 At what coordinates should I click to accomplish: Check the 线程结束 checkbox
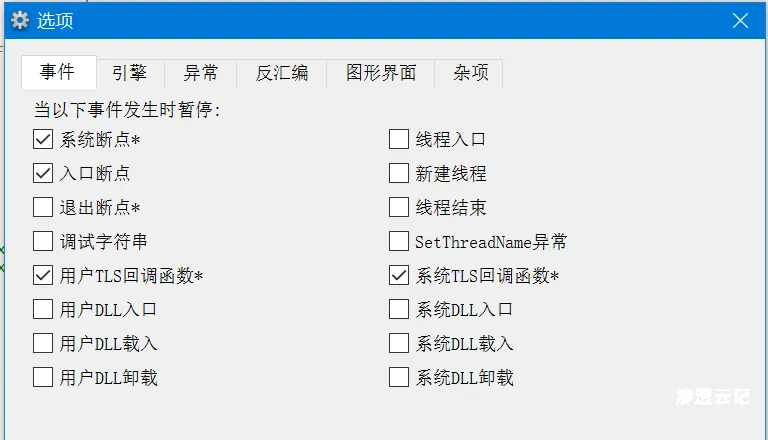pos(399,207)
